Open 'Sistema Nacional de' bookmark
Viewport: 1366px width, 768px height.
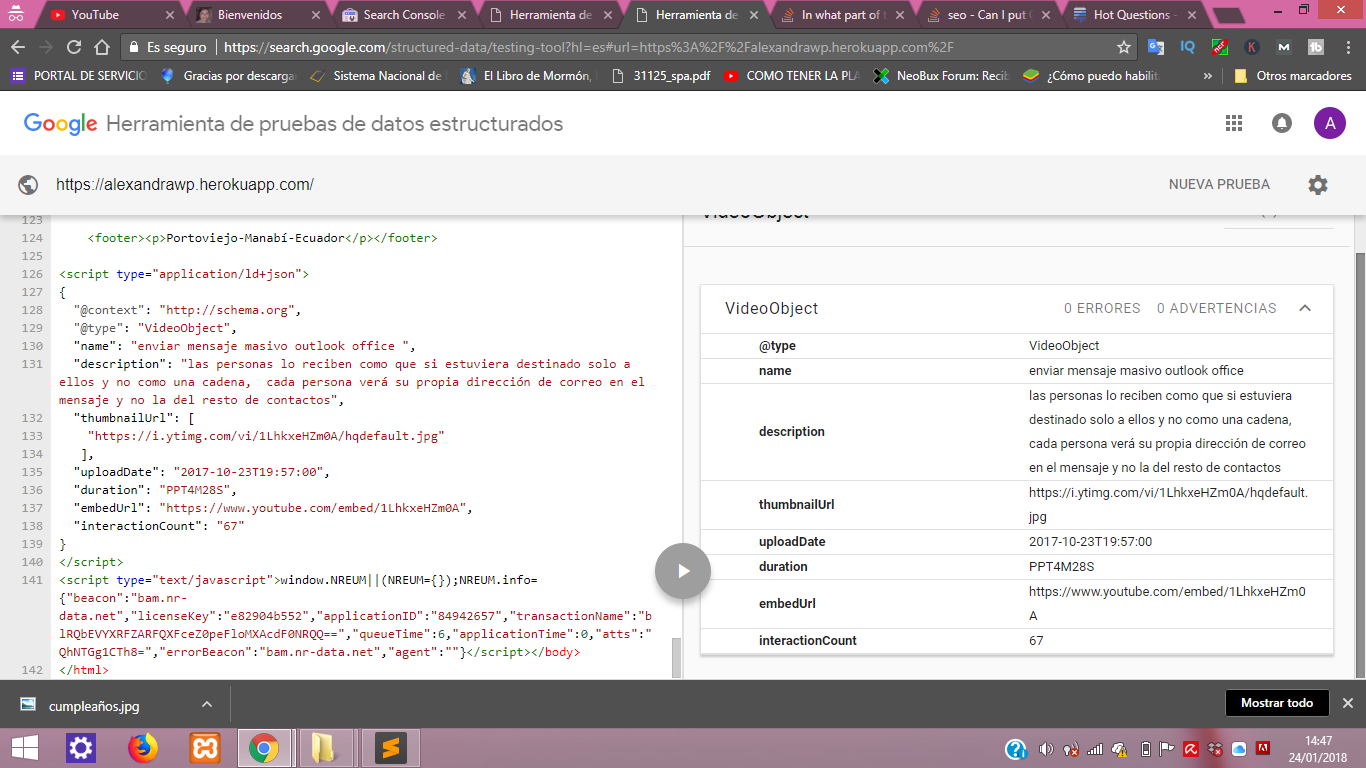pyautogui.click(x=377, y=76)
